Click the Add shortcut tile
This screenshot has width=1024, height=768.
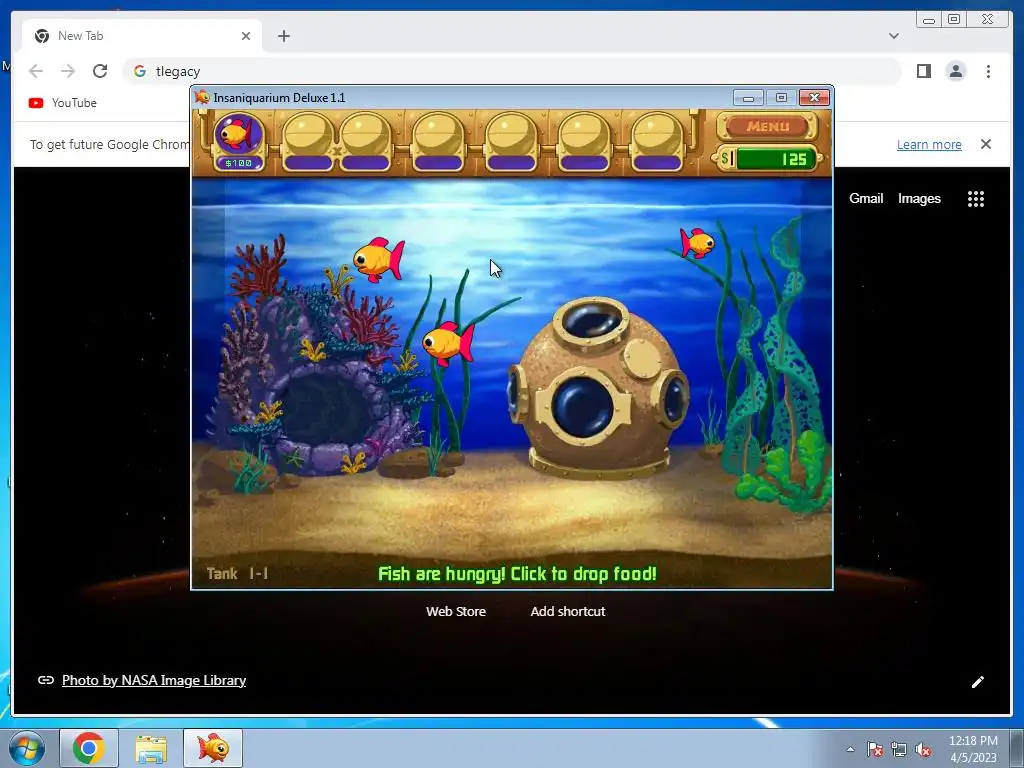568,611
